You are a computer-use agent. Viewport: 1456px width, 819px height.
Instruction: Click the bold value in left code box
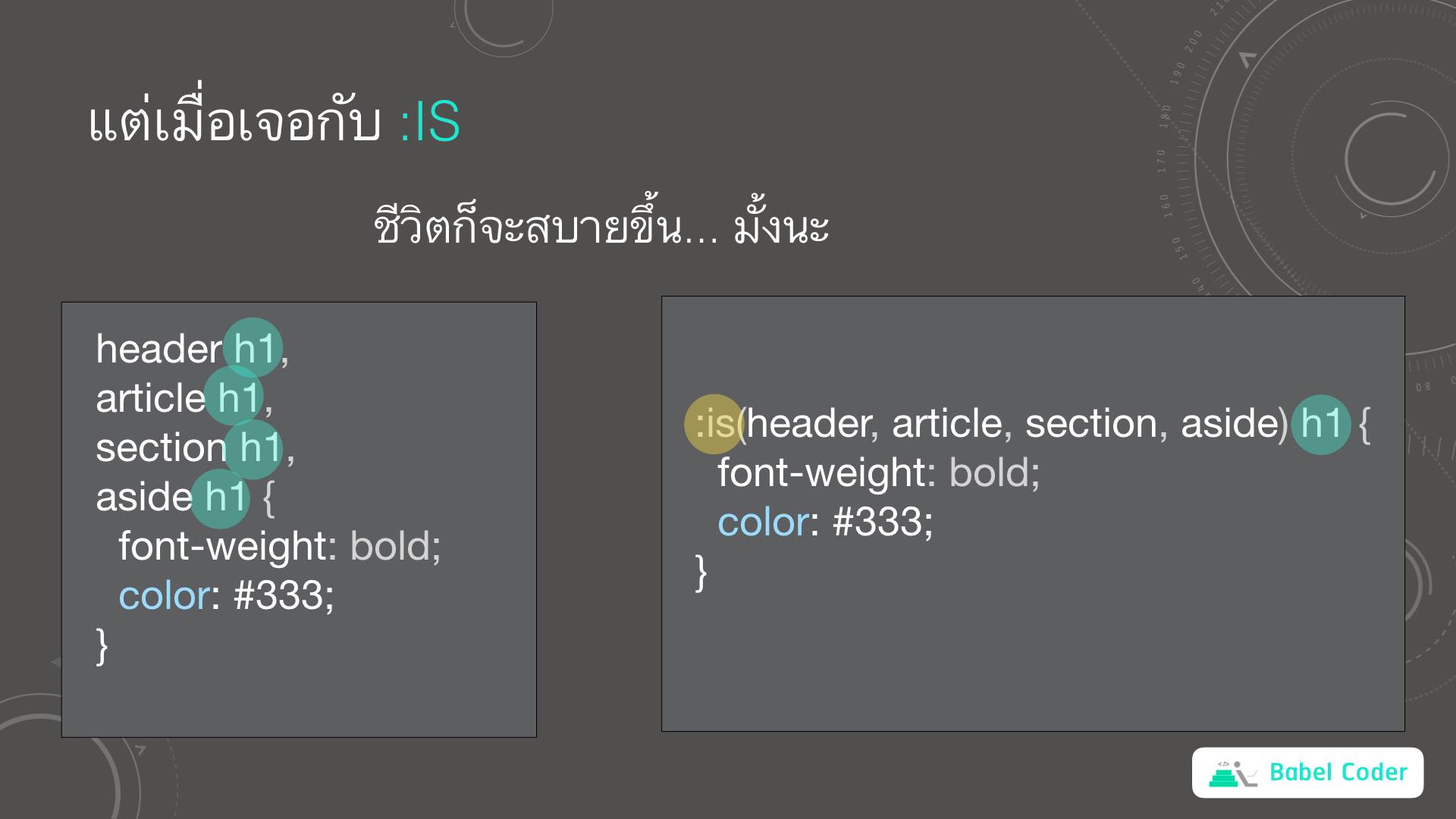(390, 547)
